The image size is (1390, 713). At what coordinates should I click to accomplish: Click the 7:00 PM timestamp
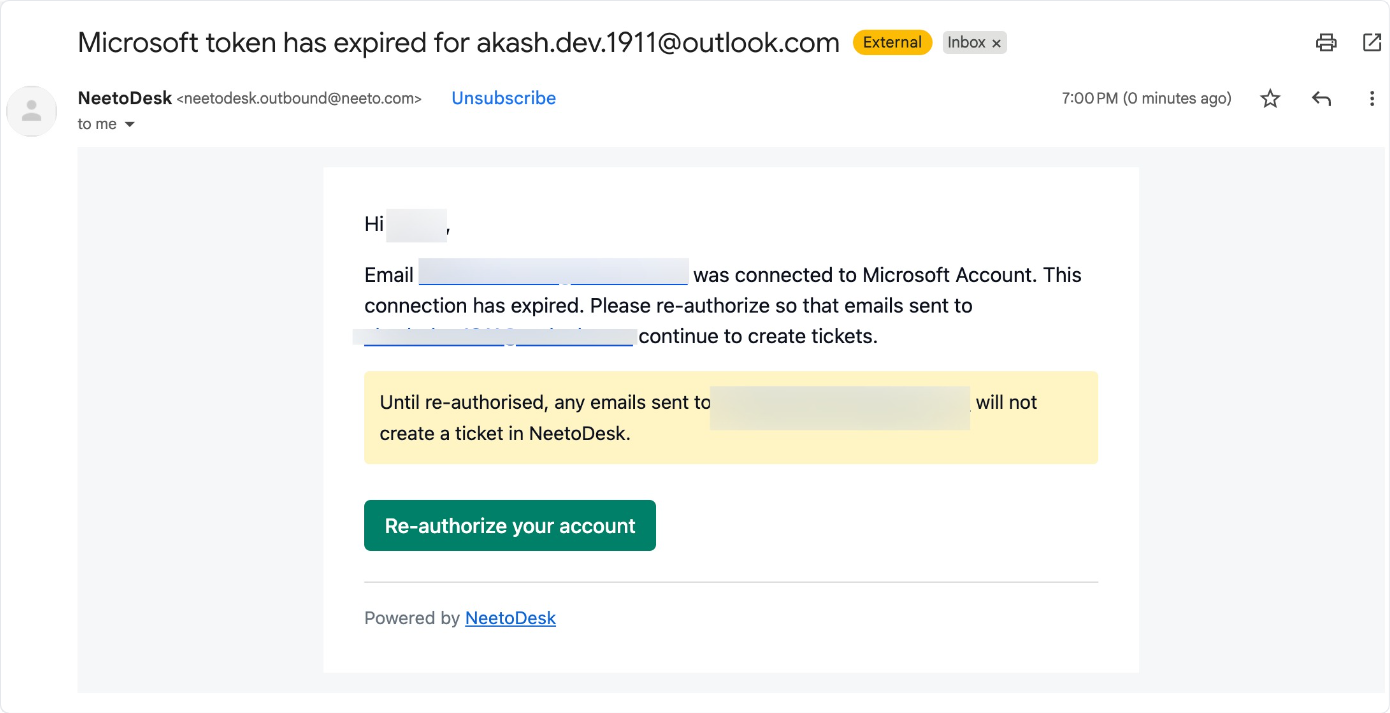pyautogui.click(x=1146, y=98)
